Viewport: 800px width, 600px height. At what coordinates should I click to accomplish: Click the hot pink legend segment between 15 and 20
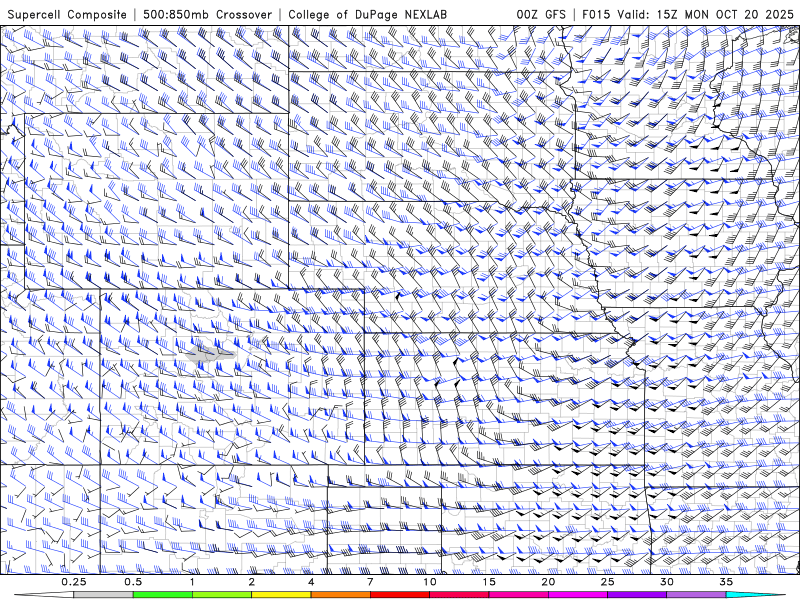(518, 595)
